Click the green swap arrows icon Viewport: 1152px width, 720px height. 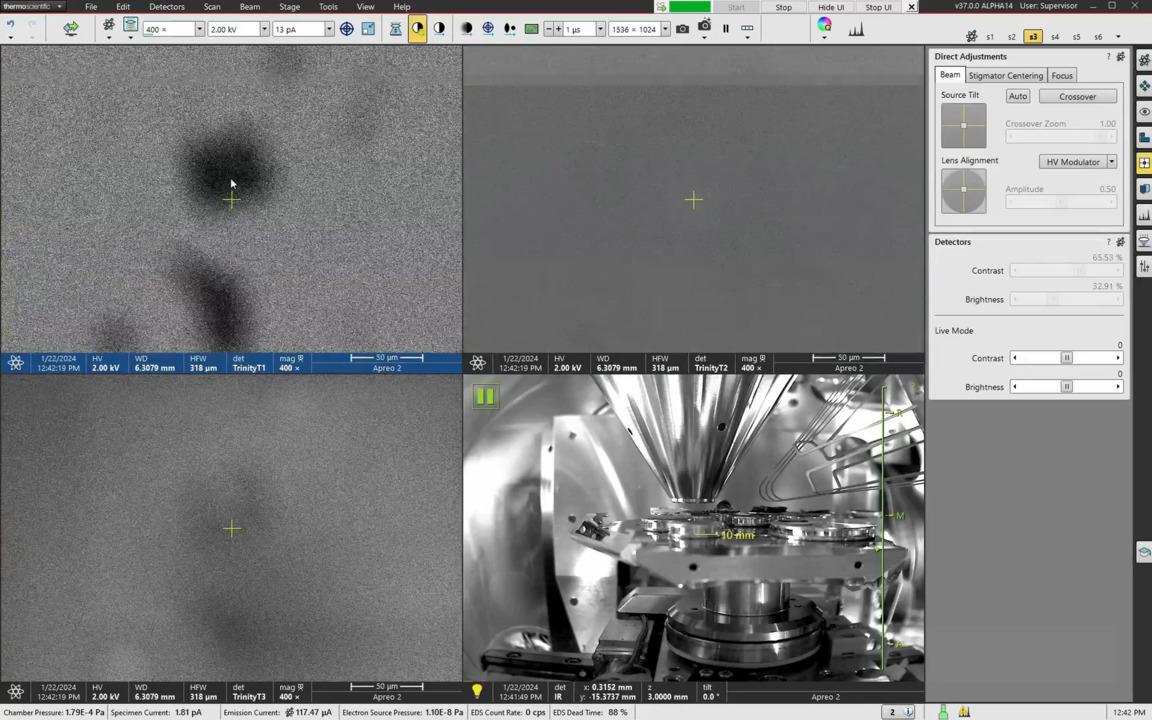point(71,29)
